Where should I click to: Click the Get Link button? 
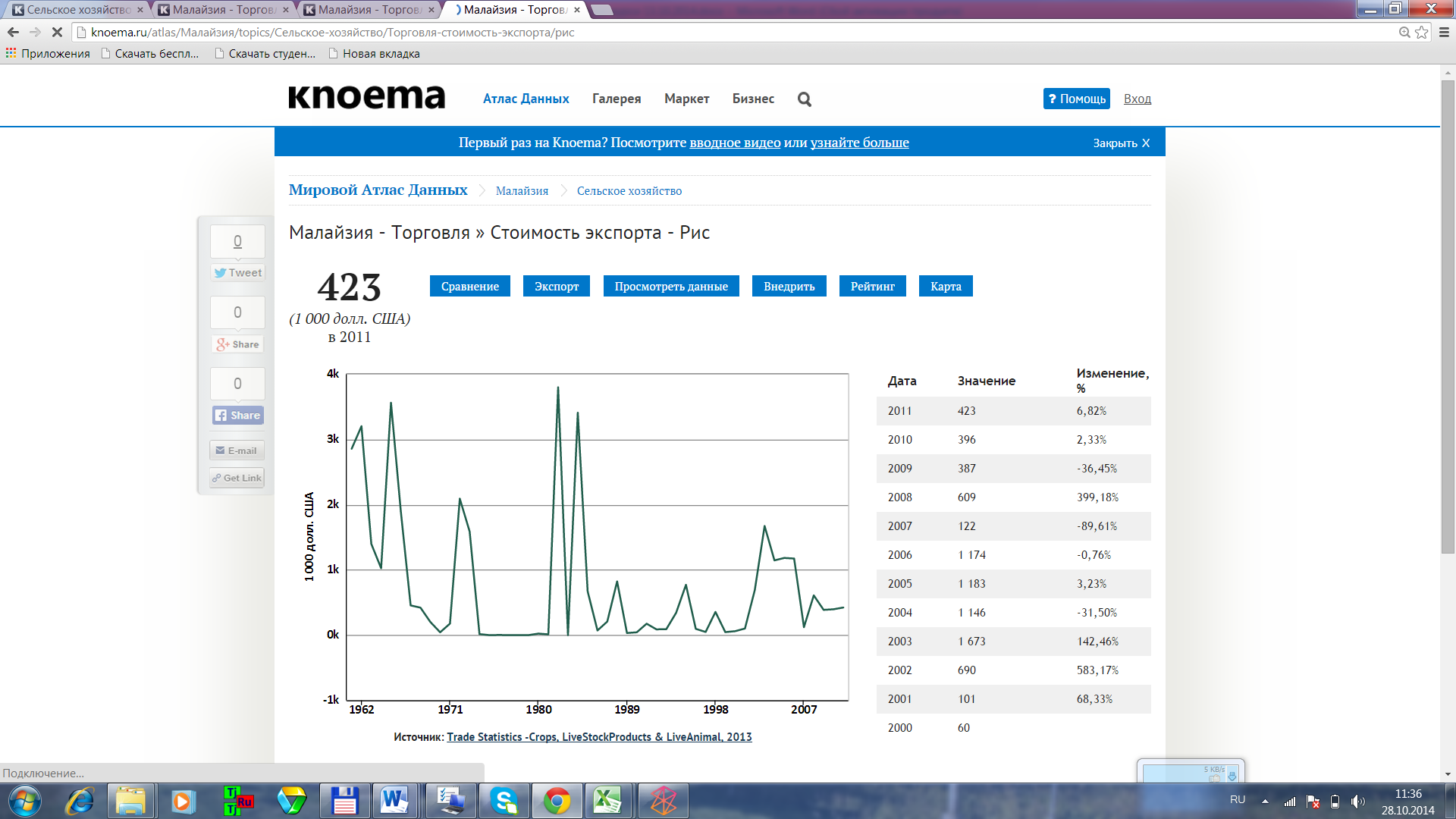coord(237,478)
